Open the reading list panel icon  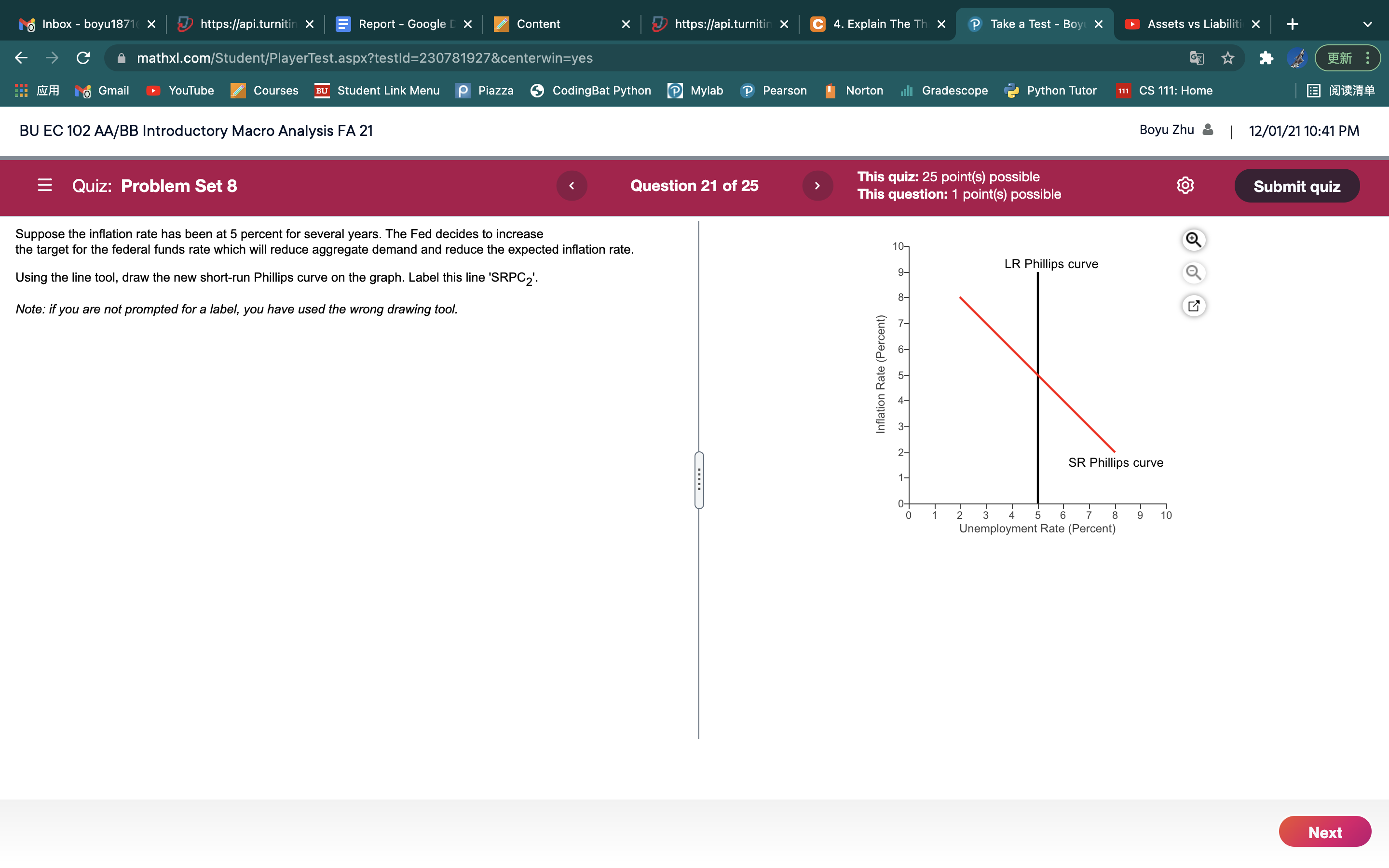tap(1313, 90)
